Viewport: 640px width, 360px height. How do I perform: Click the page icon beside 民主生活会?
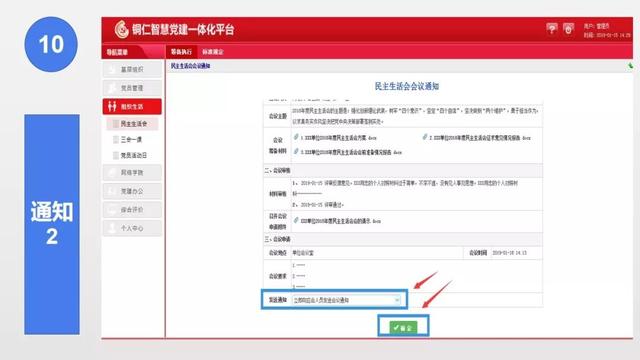[x=116, y=124]
